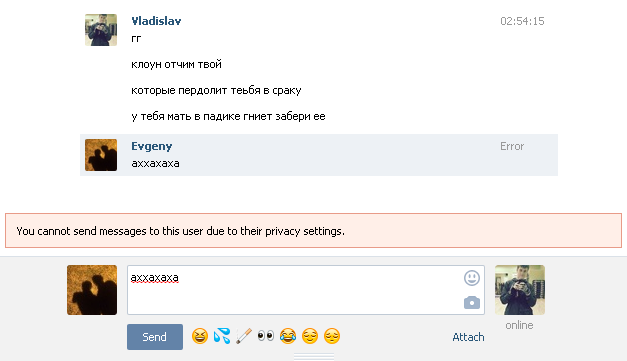Screen dimensions: 627x361
Task: Open the emoji picker smiley icon
Action: [472, 278]
